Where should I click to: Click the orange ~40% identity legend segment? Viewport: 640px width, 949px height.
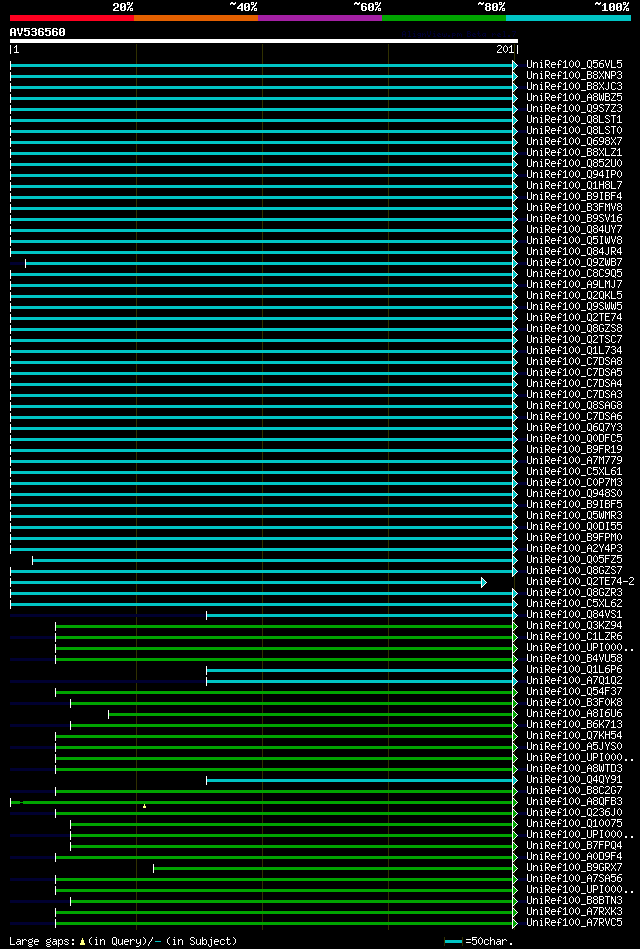click(196, 18)
